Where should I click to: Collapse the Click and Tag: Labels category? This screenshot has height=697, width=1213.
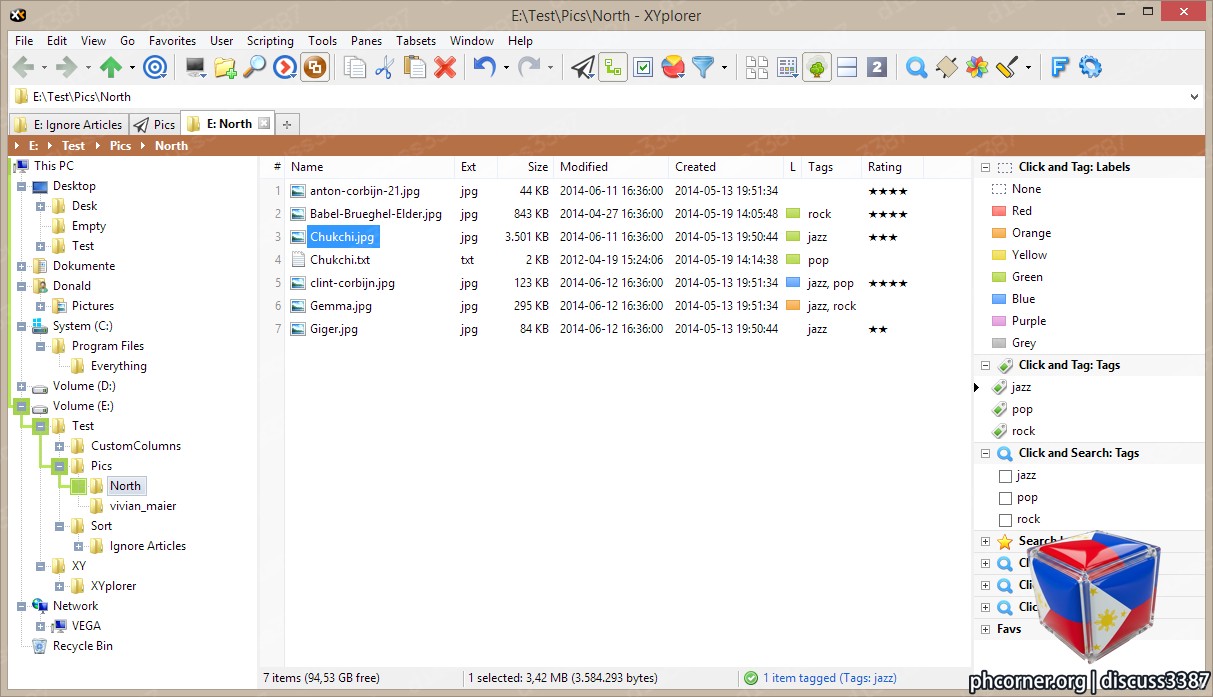pyautogui.click(x=985, y=168)
